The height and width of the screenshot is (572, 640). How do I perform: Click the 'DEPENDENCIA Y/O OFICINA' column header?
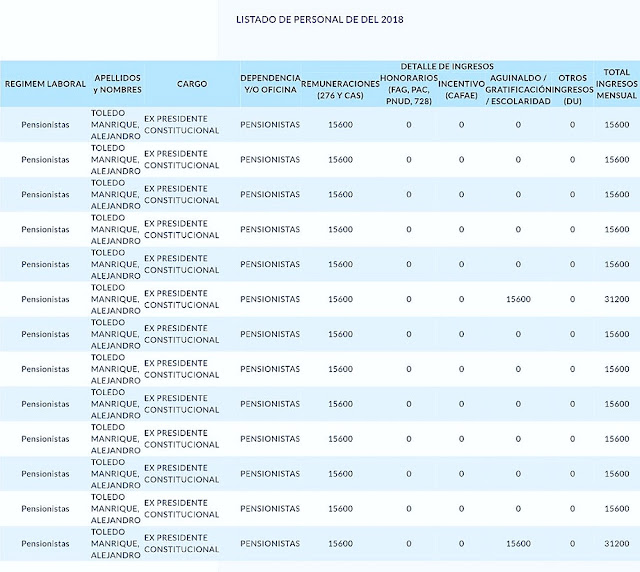click(270, 84)
